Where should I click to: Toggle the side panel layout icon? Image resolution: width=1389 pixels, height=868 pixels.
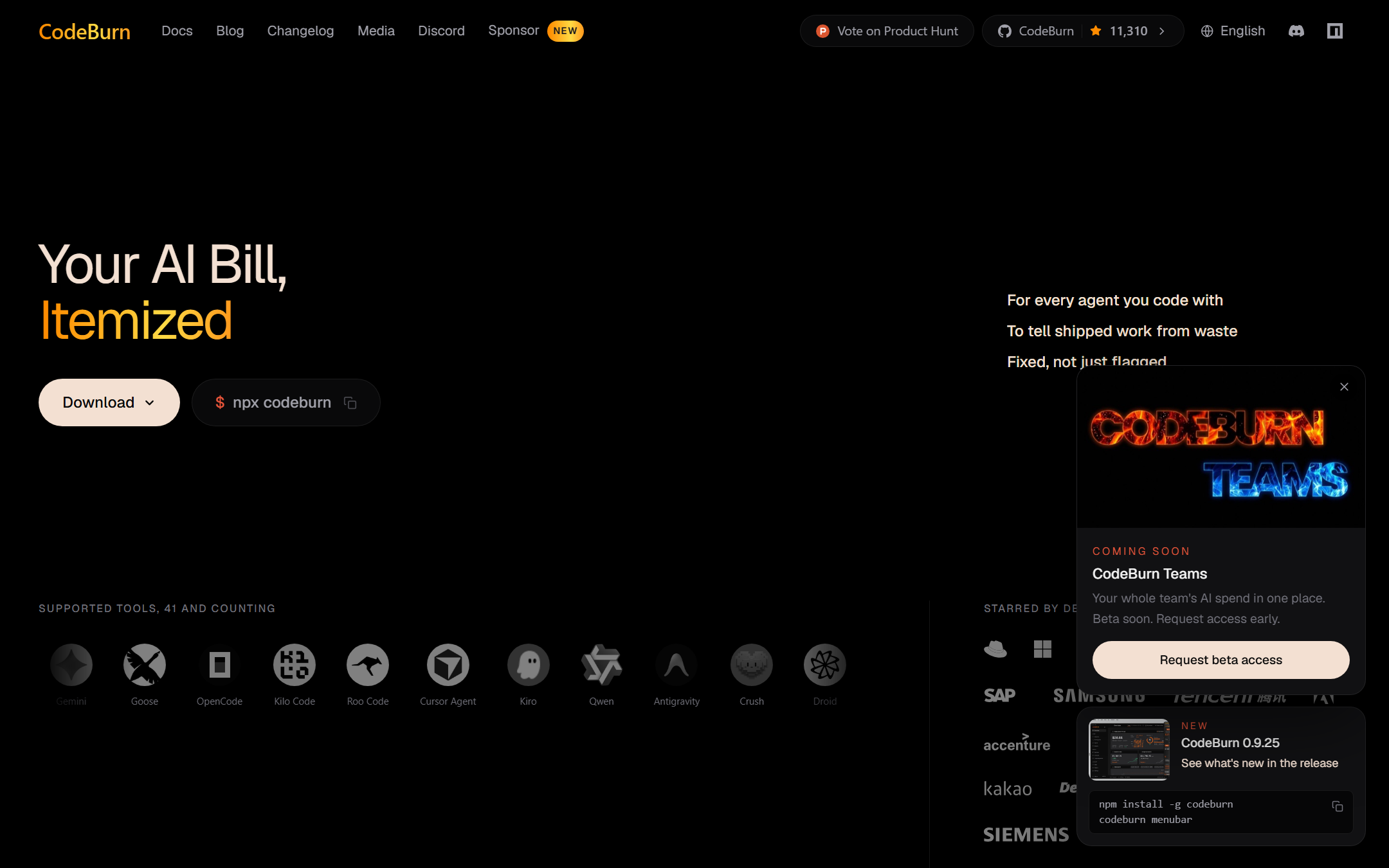coord(1335,31)
